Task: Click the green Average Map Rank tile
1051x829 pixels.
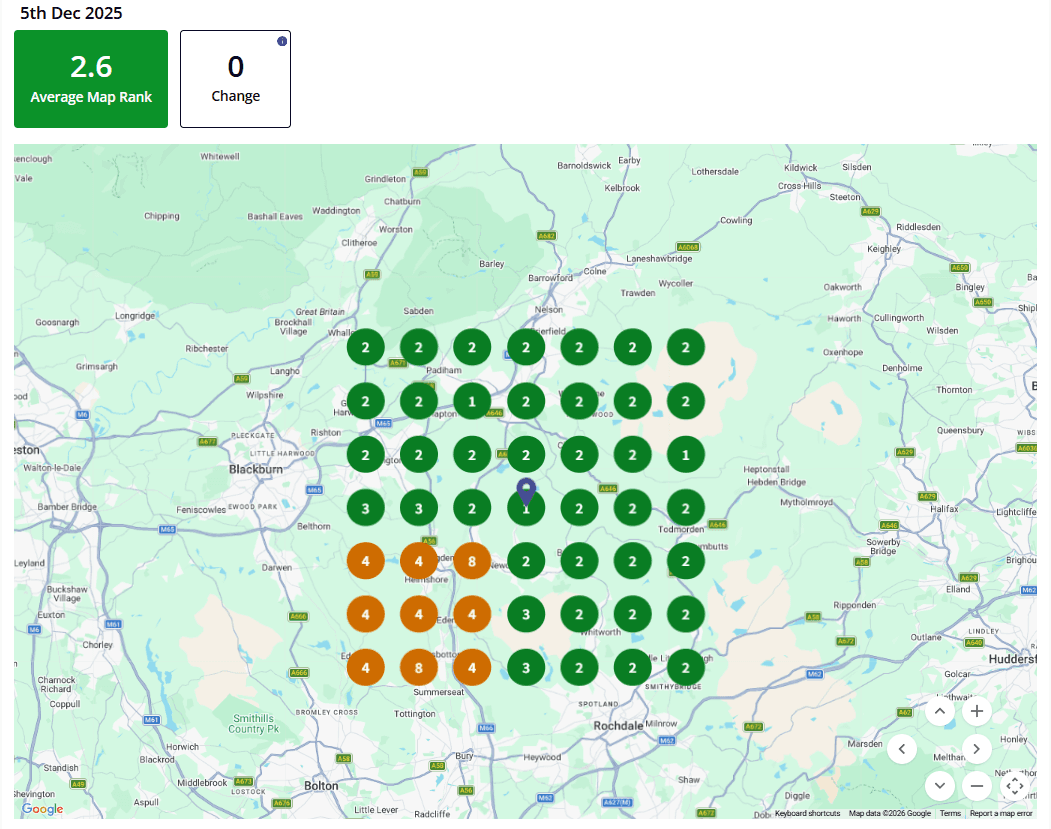Action: tap(91, 79)
